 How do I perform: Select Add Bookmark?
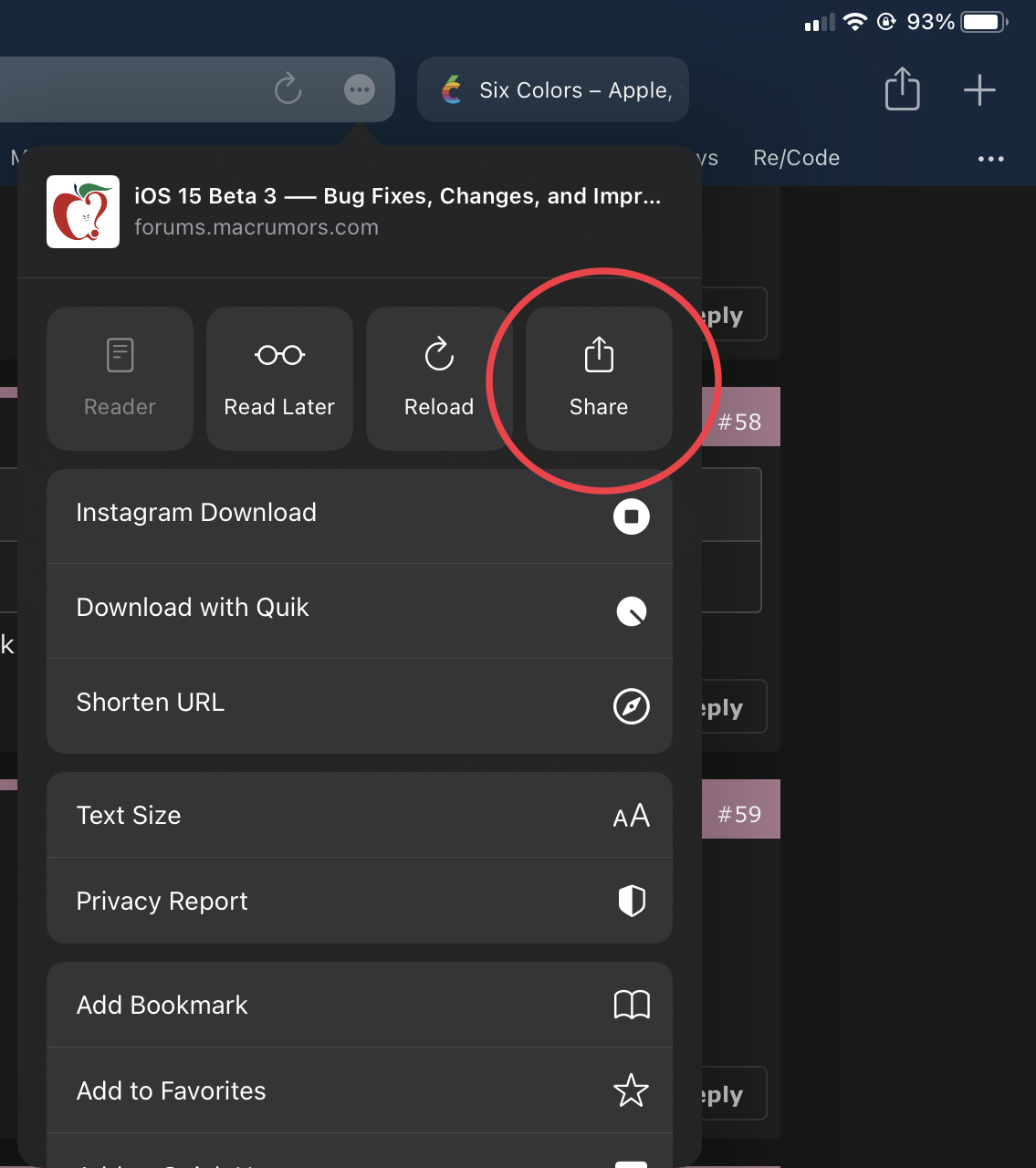(x=360, y=1005)
